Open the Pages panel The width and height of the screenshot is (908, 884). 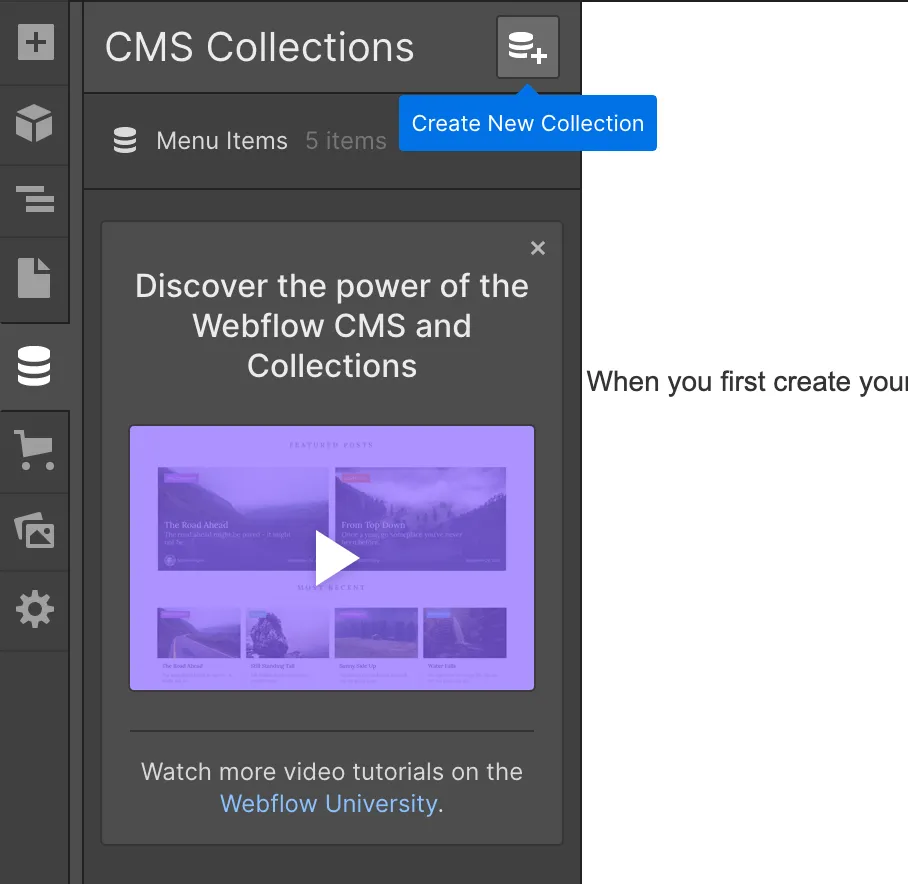click(x=34, y=278)
